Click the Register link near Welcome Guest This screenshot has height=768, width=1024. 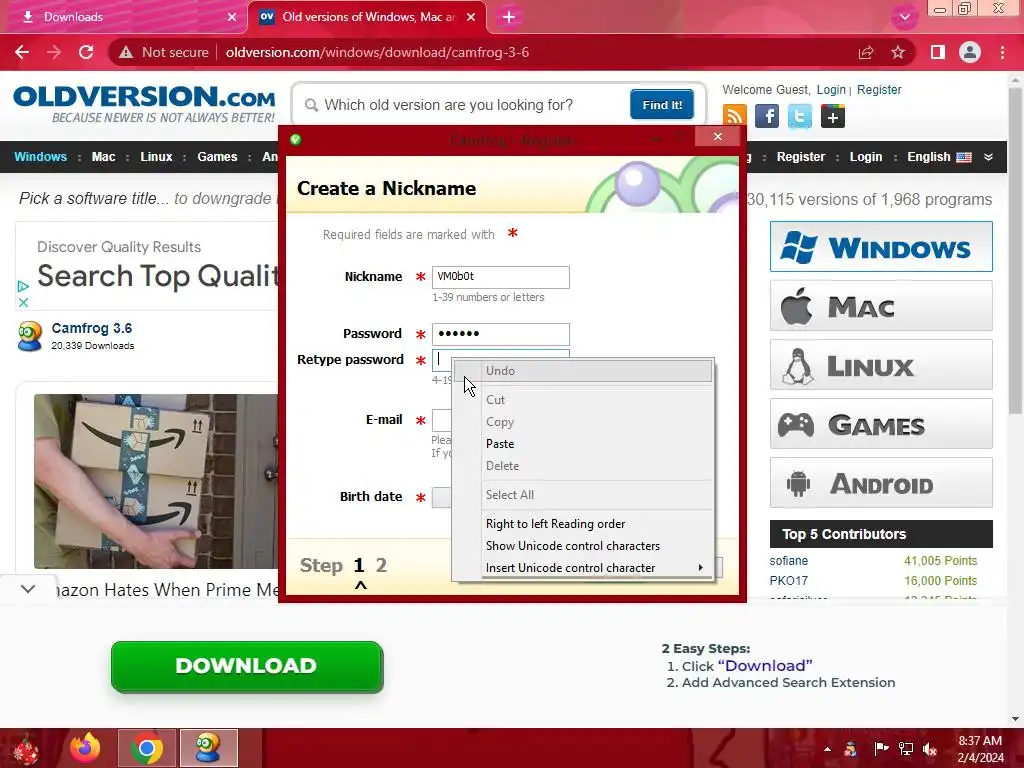[x=879, y=89]
